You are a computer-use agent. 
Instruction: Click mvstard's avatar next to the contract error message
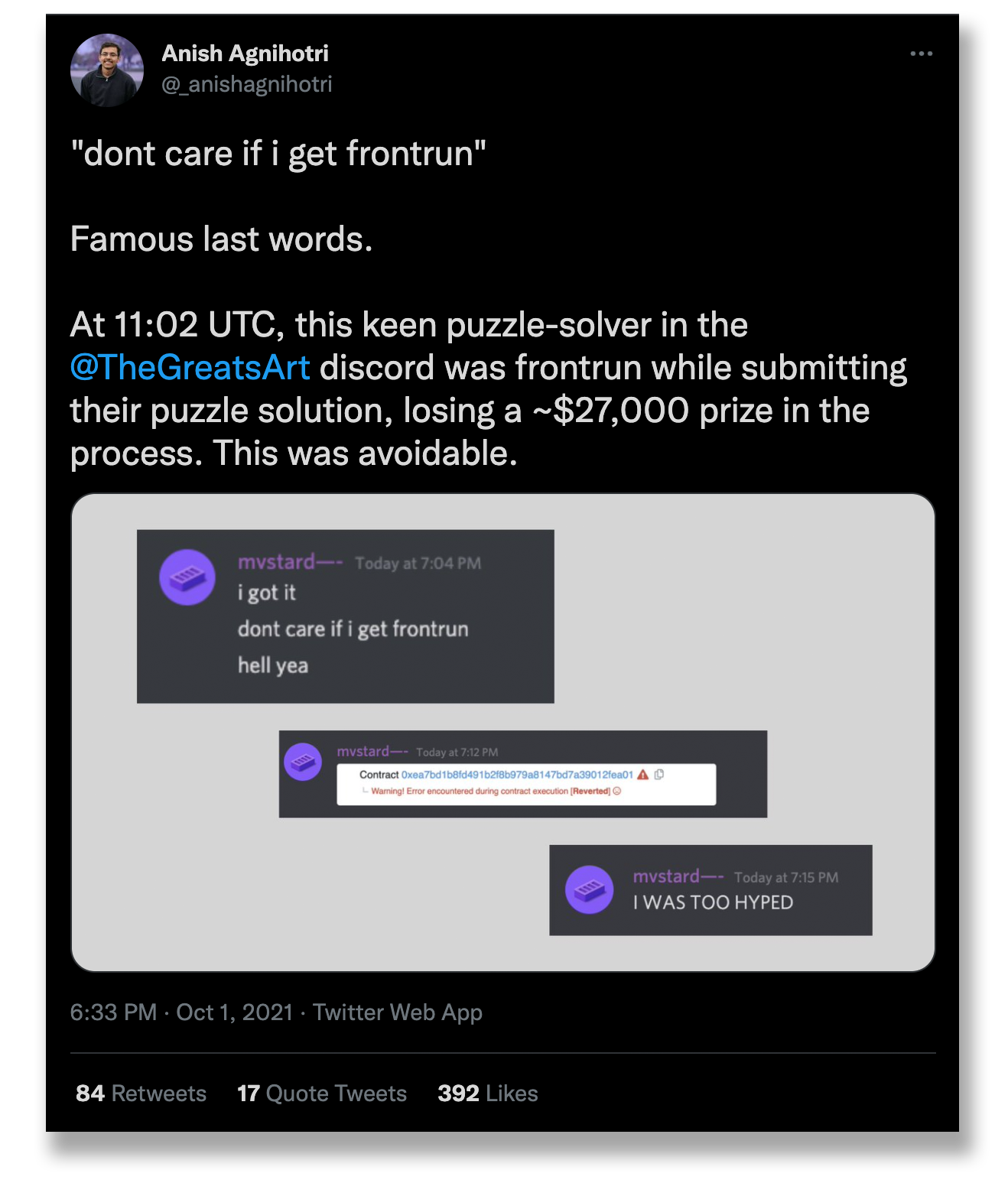[x=303, y=762]
